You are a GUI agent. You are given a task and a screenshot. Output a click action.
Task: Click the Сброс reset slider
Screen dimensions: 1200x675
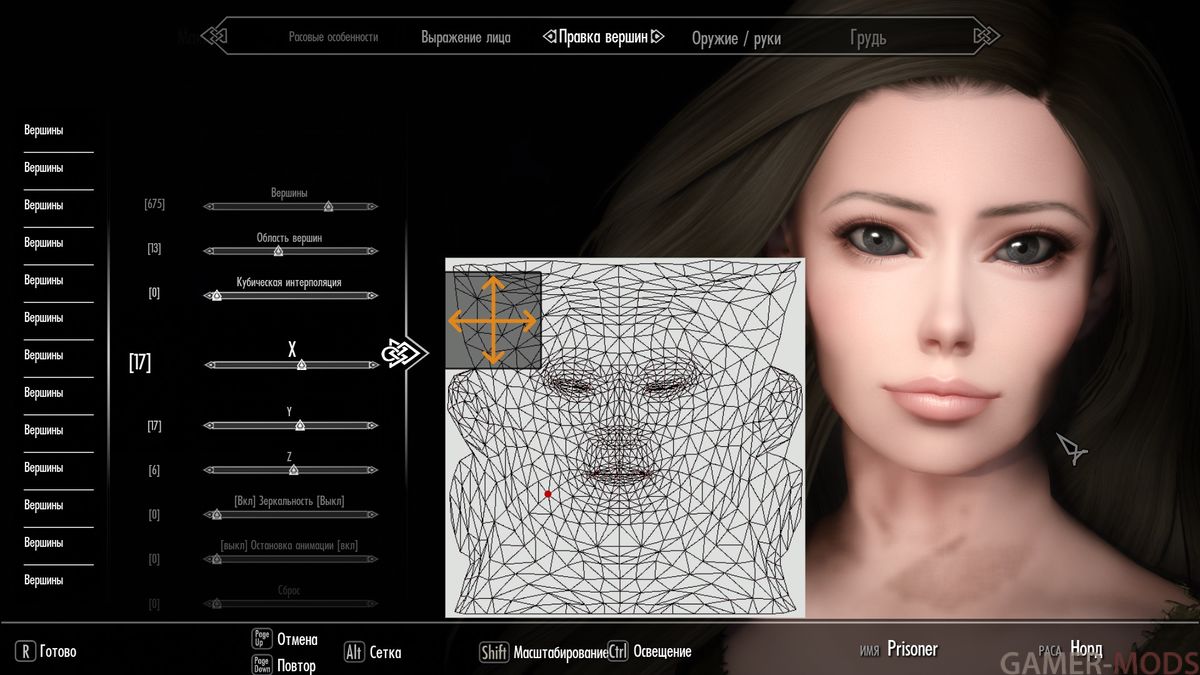(x=290, y=603)
